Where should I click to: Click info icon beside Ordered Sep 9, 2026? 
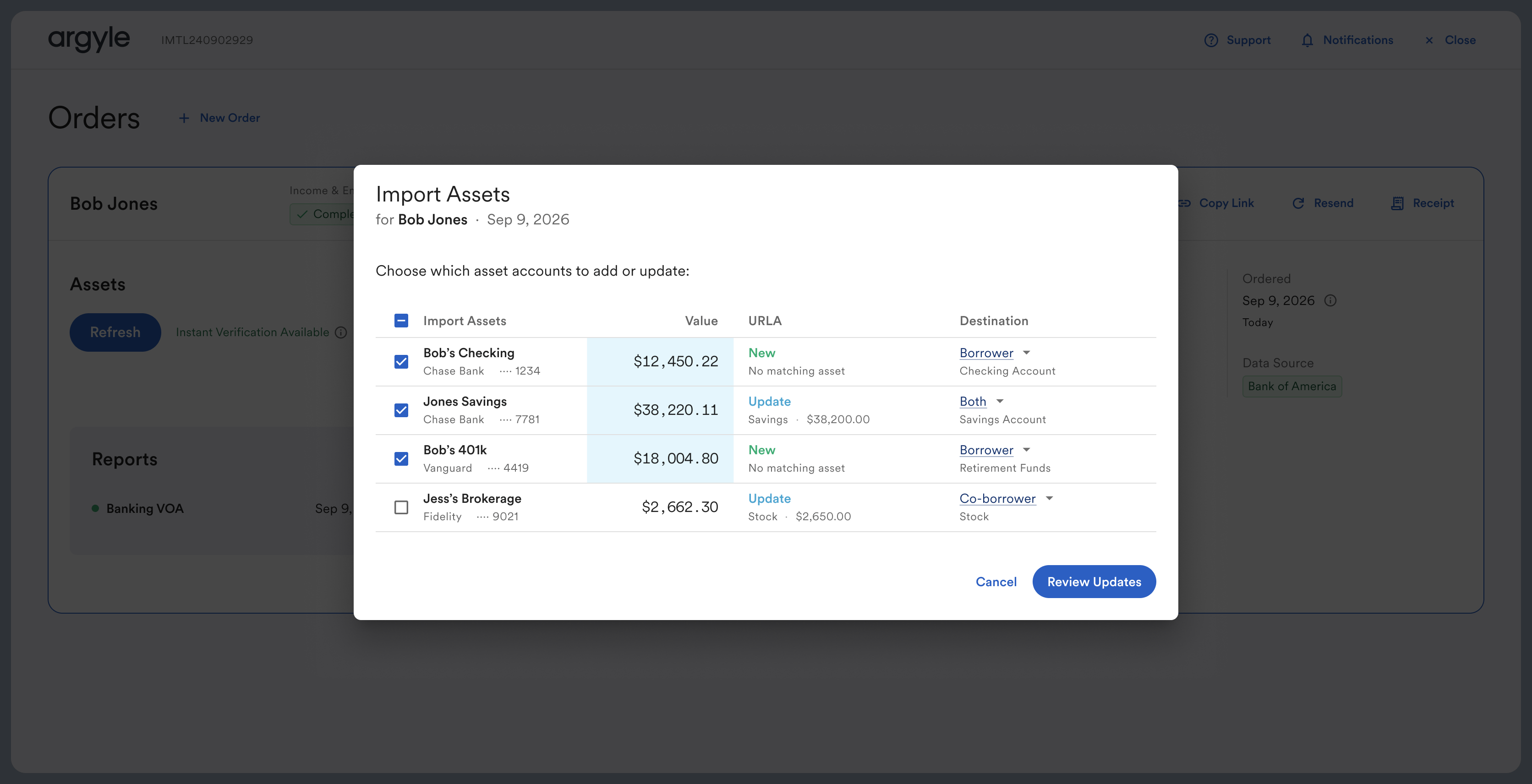click(1330, 301)
